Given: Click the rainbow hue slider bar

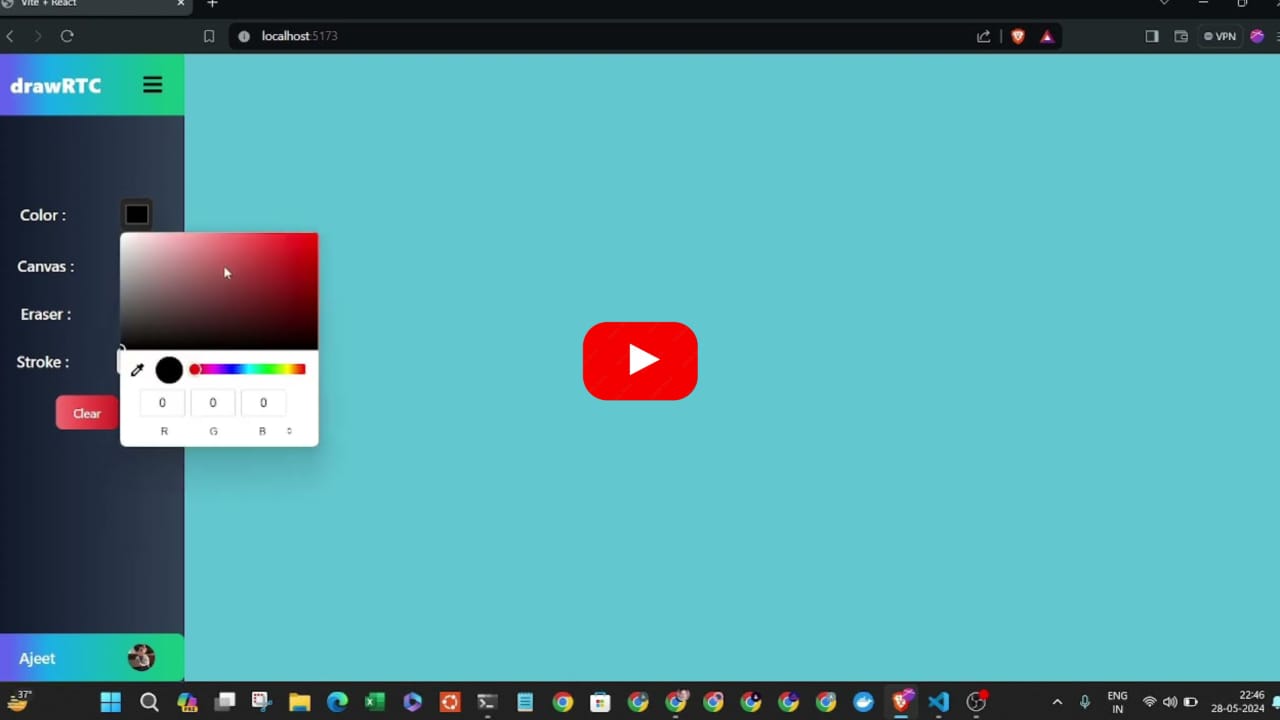Looking at the screenshot, I should click(x=248, y=369).
